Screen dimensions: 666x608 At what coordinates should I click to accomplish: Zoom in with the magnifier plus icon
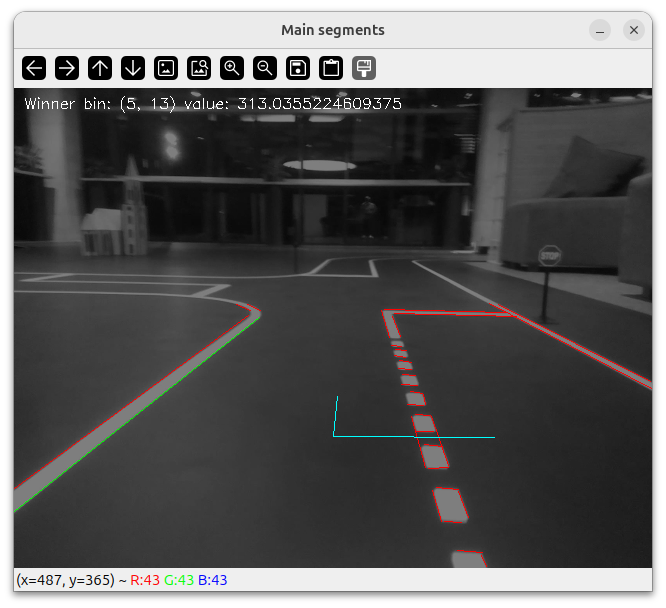coord(232,68)
